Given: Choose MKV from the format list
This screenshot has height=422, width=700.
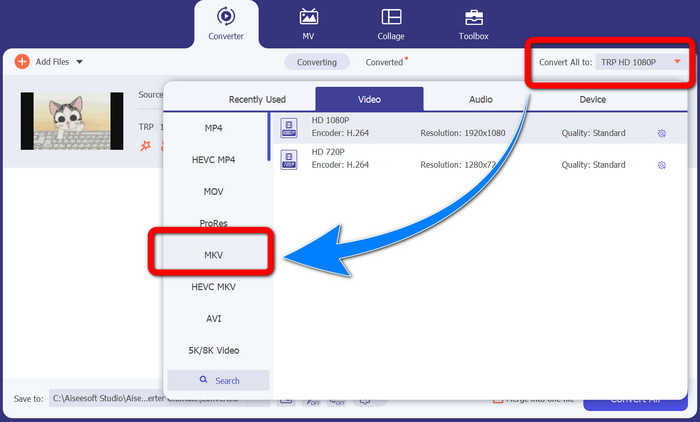Looking at the screenshot, I should pyautogui.click(x=213, y=255).
